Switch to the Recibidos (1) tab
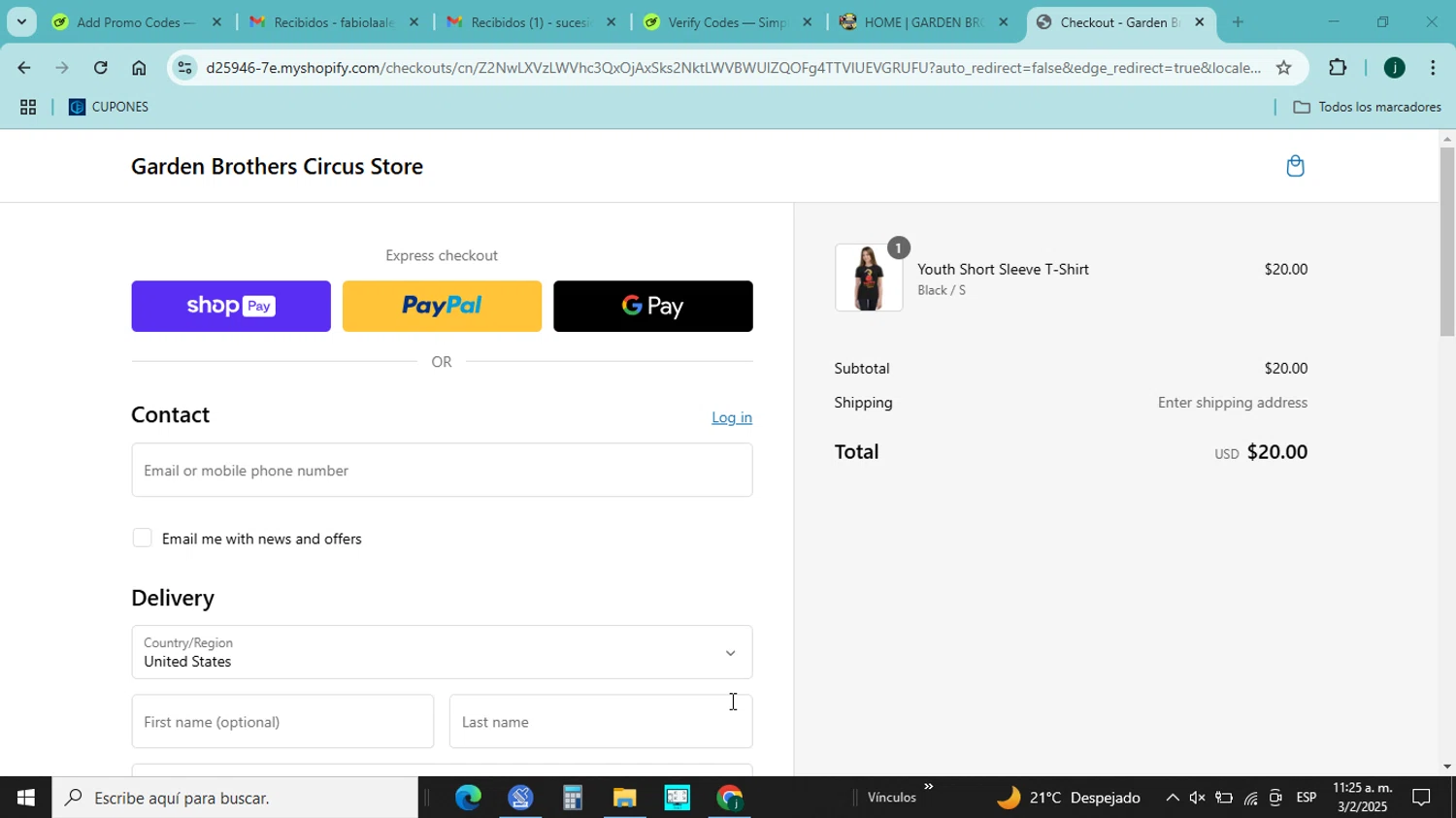This screenshot has height=818, width=1456. [530, 21]
